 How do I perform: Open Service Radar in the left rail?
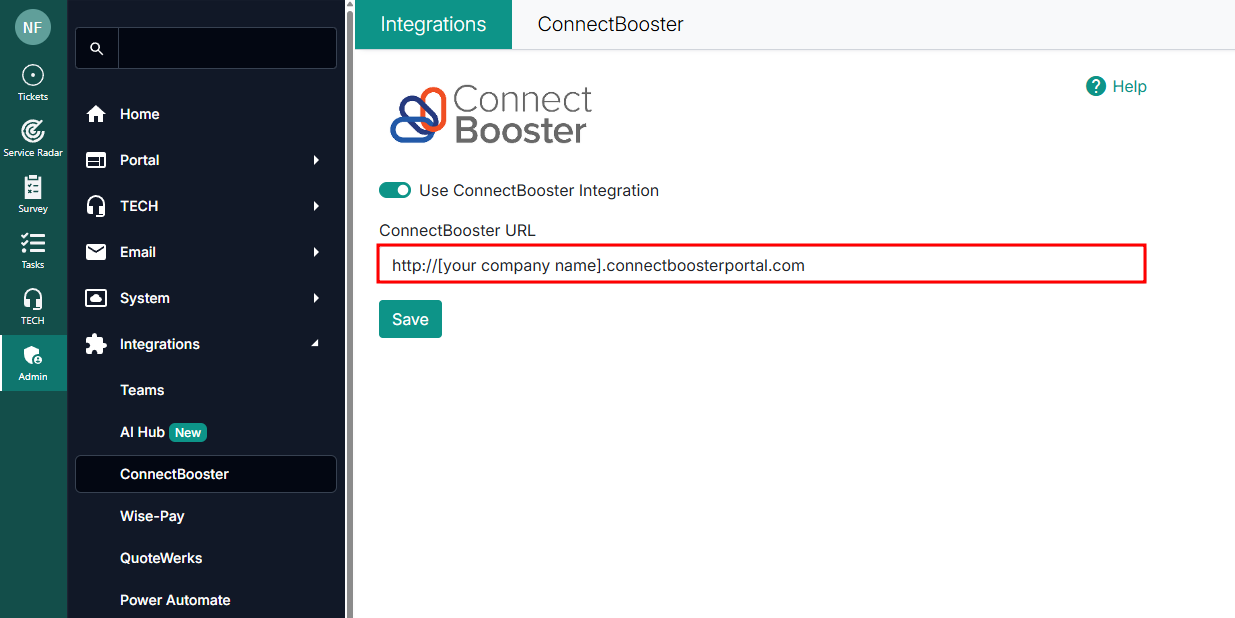(x=33, y=139)
